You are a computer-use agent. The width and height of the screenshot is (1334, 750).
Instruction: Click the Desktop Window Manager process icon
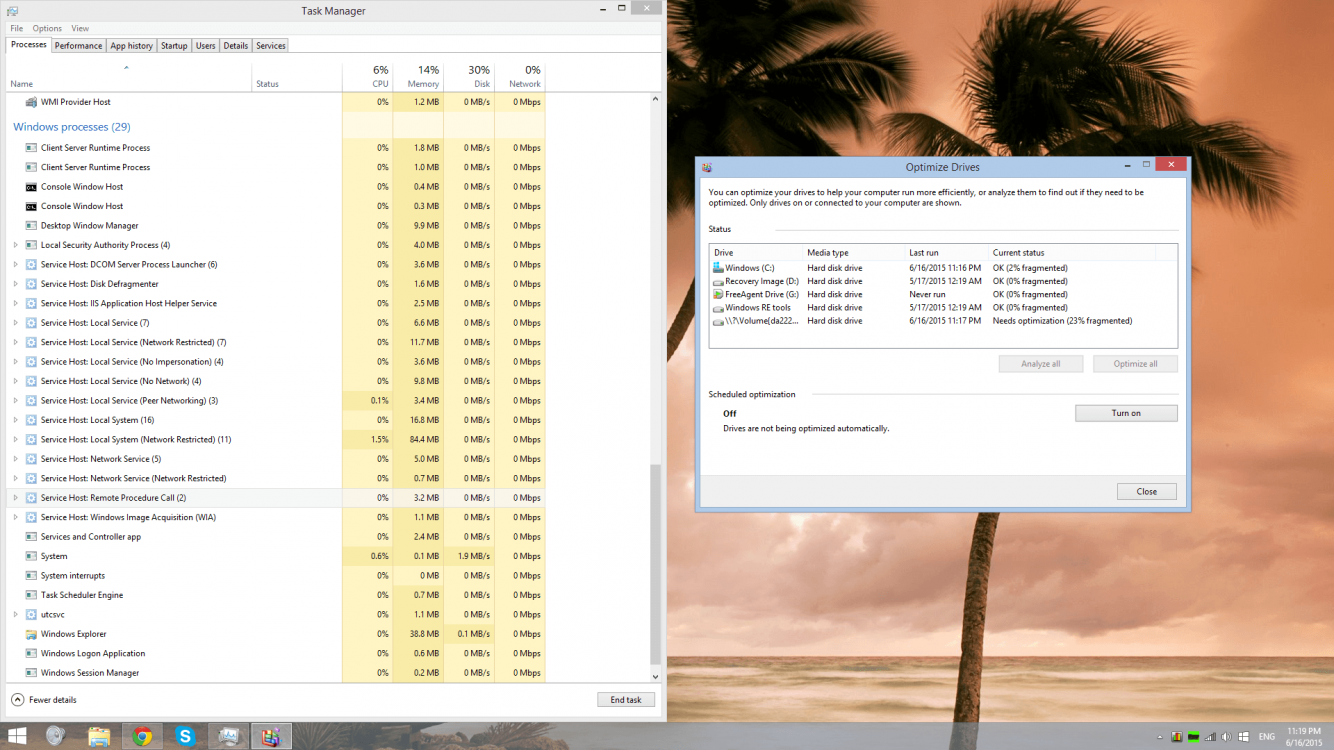[x=31, y=226]
